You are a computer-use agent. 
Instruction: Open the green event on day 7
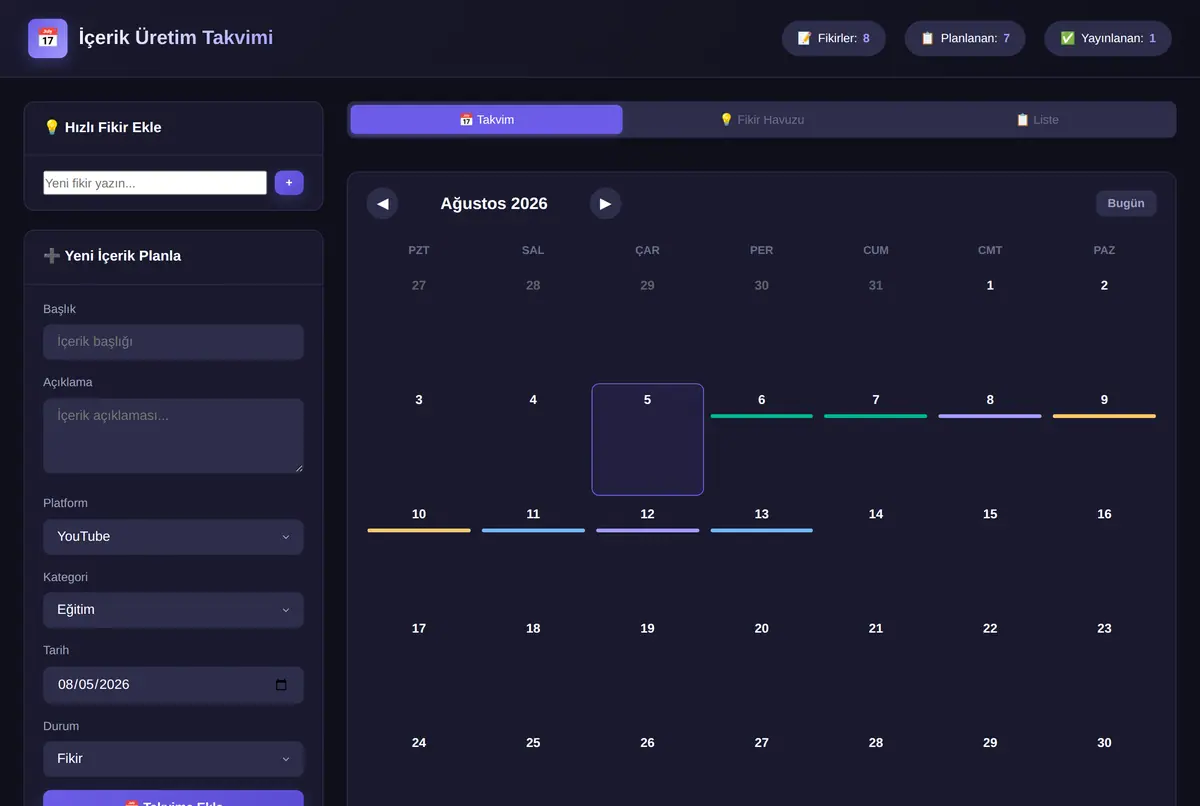[x=876, y=416]
